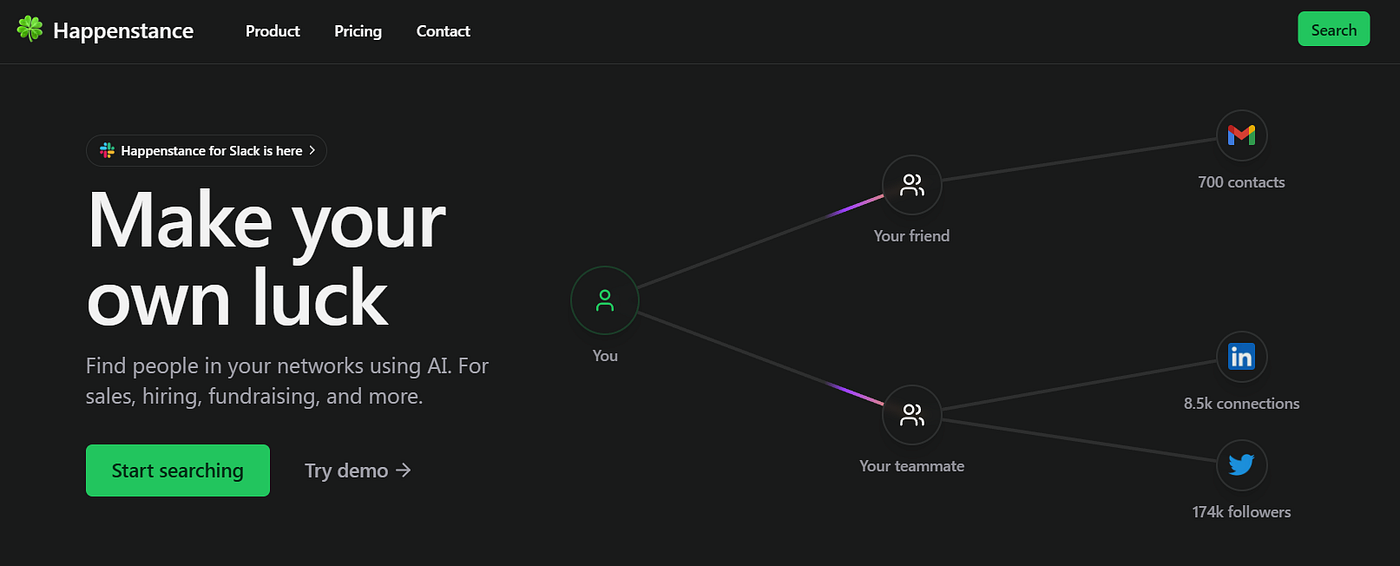The height and width of the screenshot is (566, 1400).
Task: Open the Try demo link
Action: (358, 470)
